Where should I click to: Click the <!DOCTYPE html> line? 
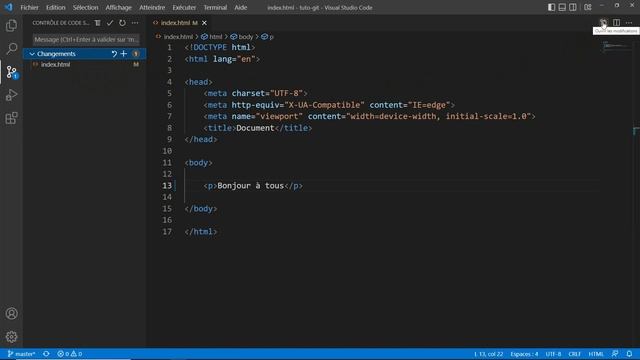pos(220,47)
